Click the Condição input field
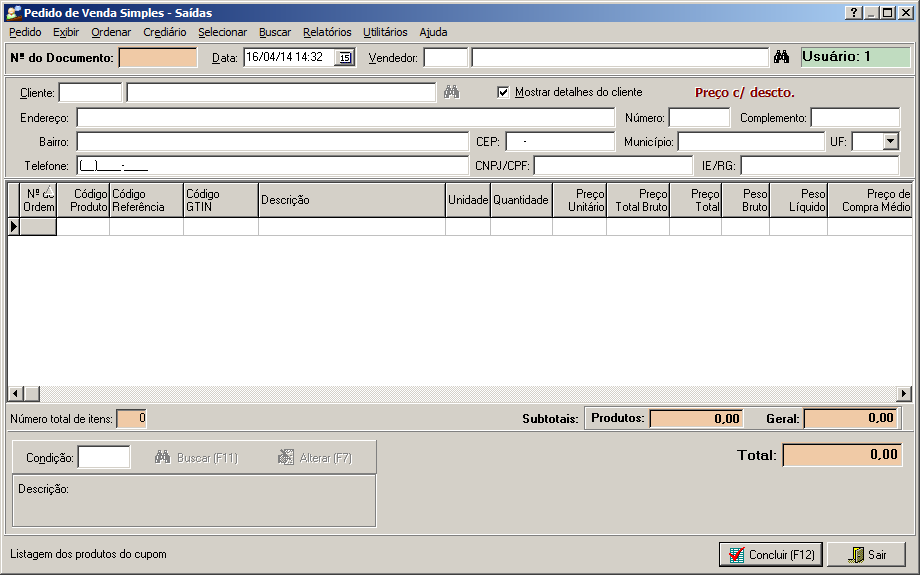Viewport: 920px width, 575px height. [x=104, y=458]
